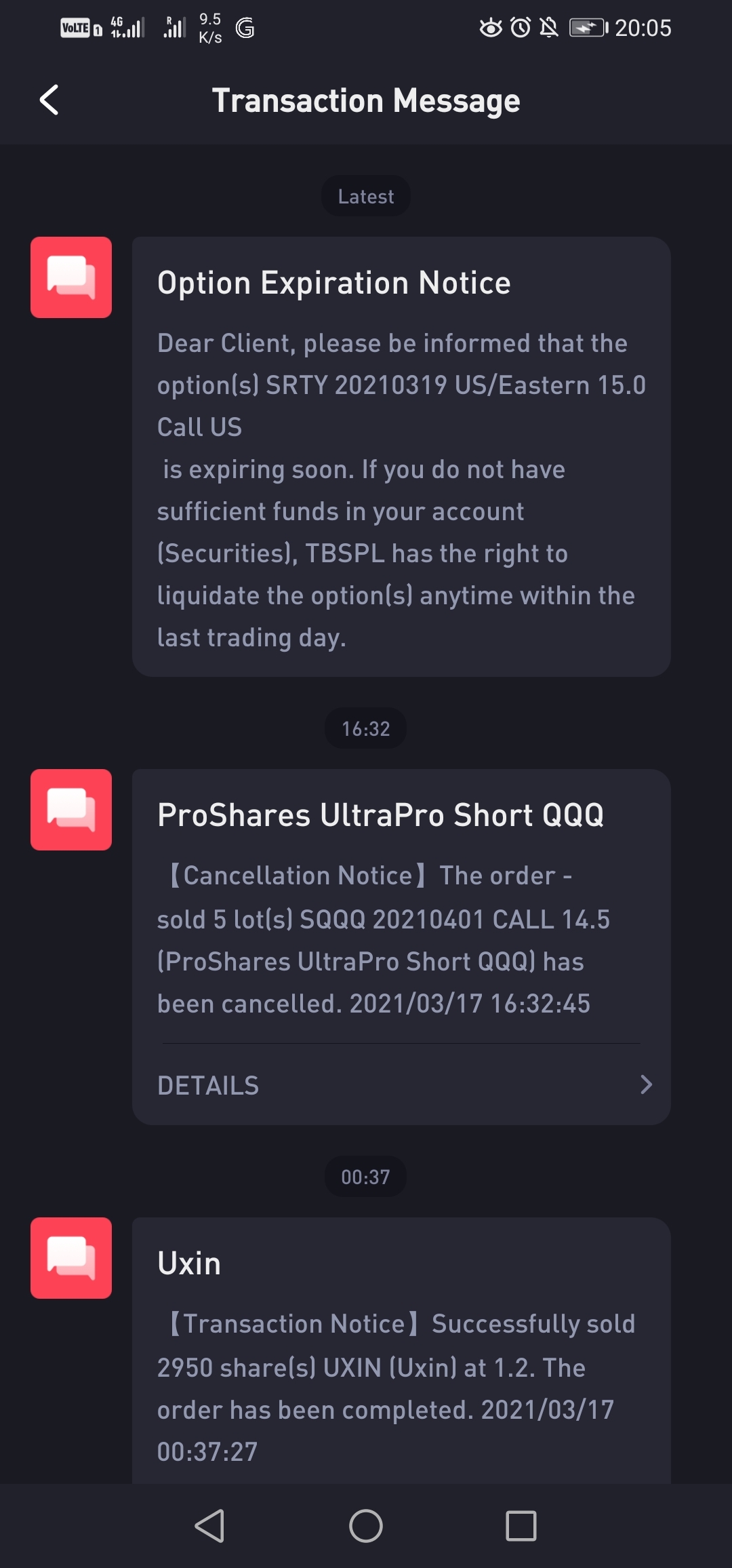This screenshot has width=732, height=1568.
Task: Tap the ProShares UltraPro Short QQQ message icon
Action: tap(71, 810)
